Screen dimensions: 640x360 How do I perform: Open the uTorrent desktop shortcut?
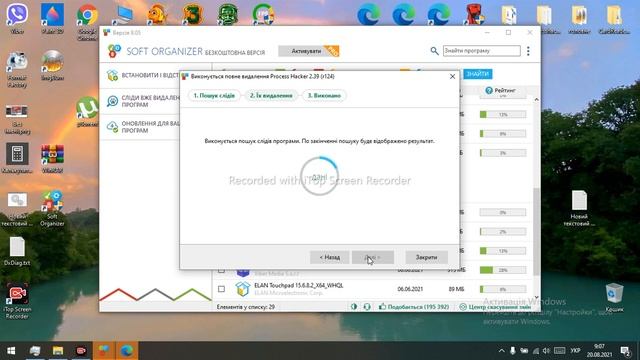click(87, 112)
